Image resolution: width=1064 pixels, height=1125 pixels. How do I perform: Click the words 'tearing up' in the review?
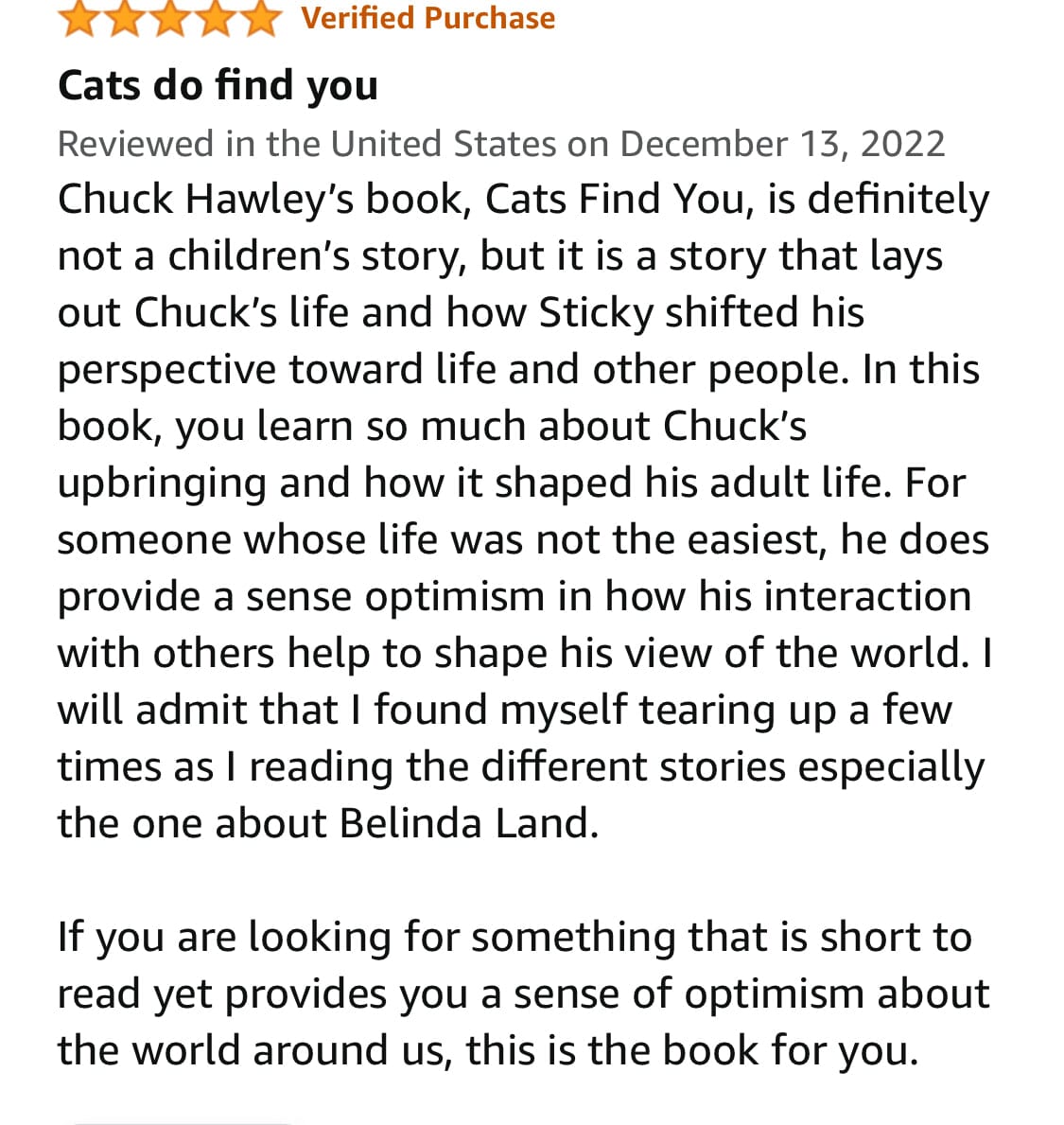pyautogui.click(x=739, y=711)
